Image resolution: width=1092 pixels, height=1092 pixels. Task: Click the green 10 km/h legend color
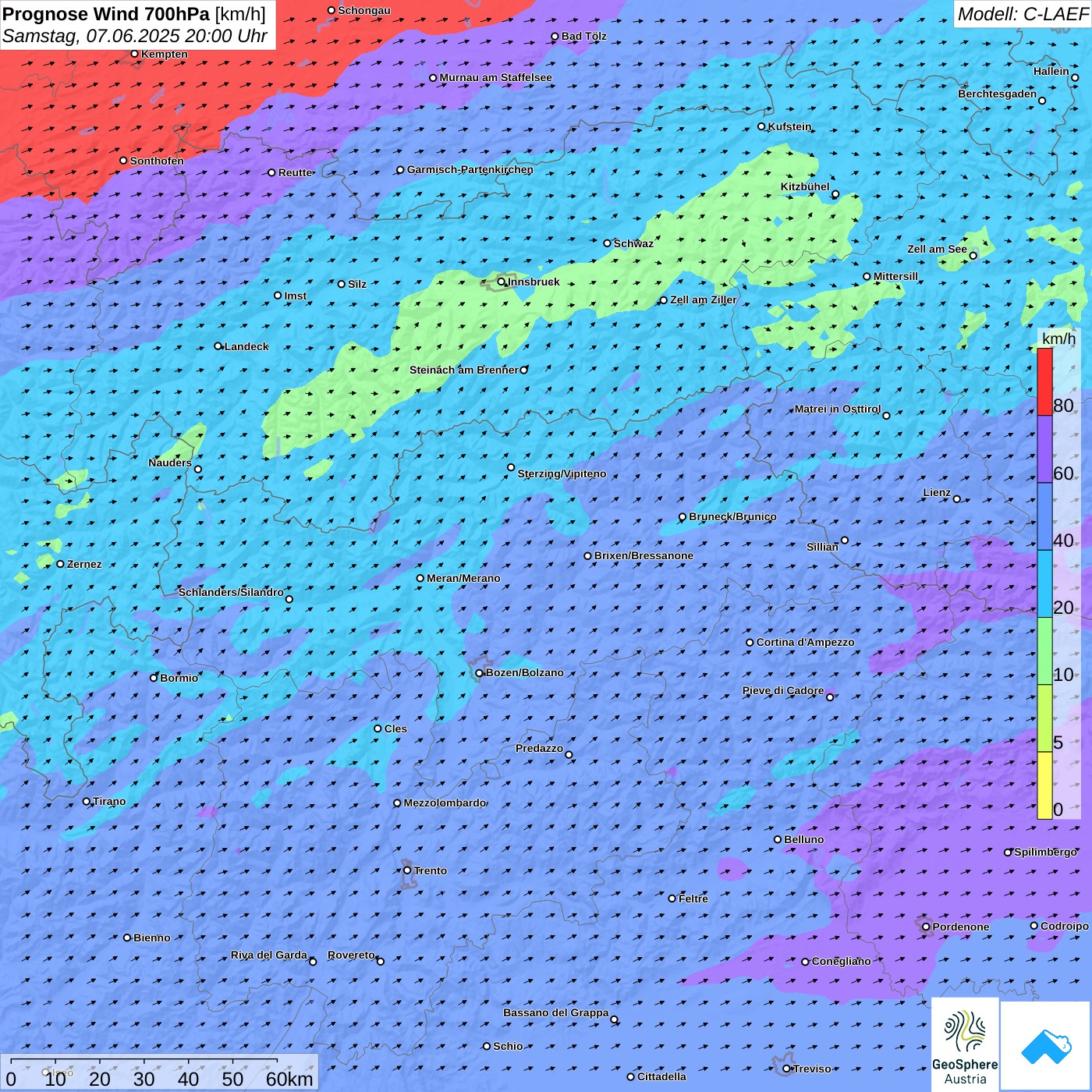[1044, 651]
